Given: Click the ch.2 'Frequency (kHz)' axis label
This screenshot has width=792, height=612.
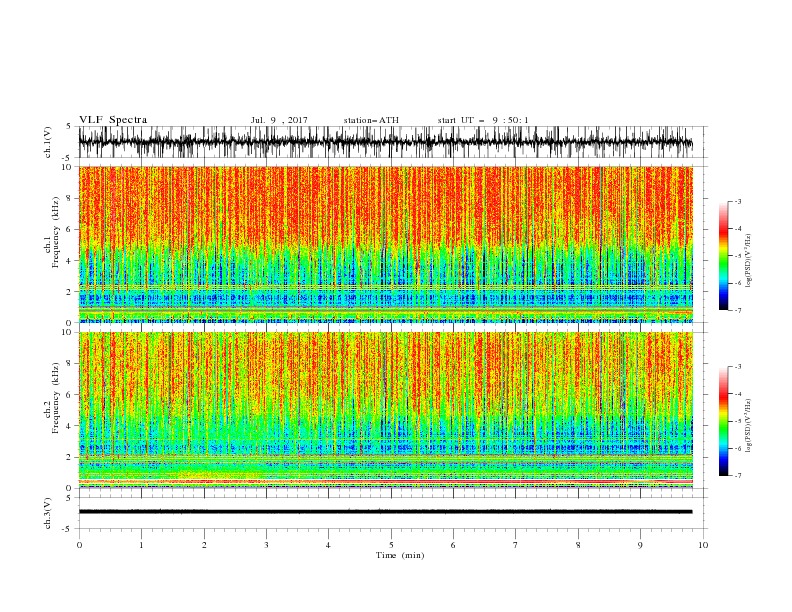Looking at the screenshot, I should [55, 398].
